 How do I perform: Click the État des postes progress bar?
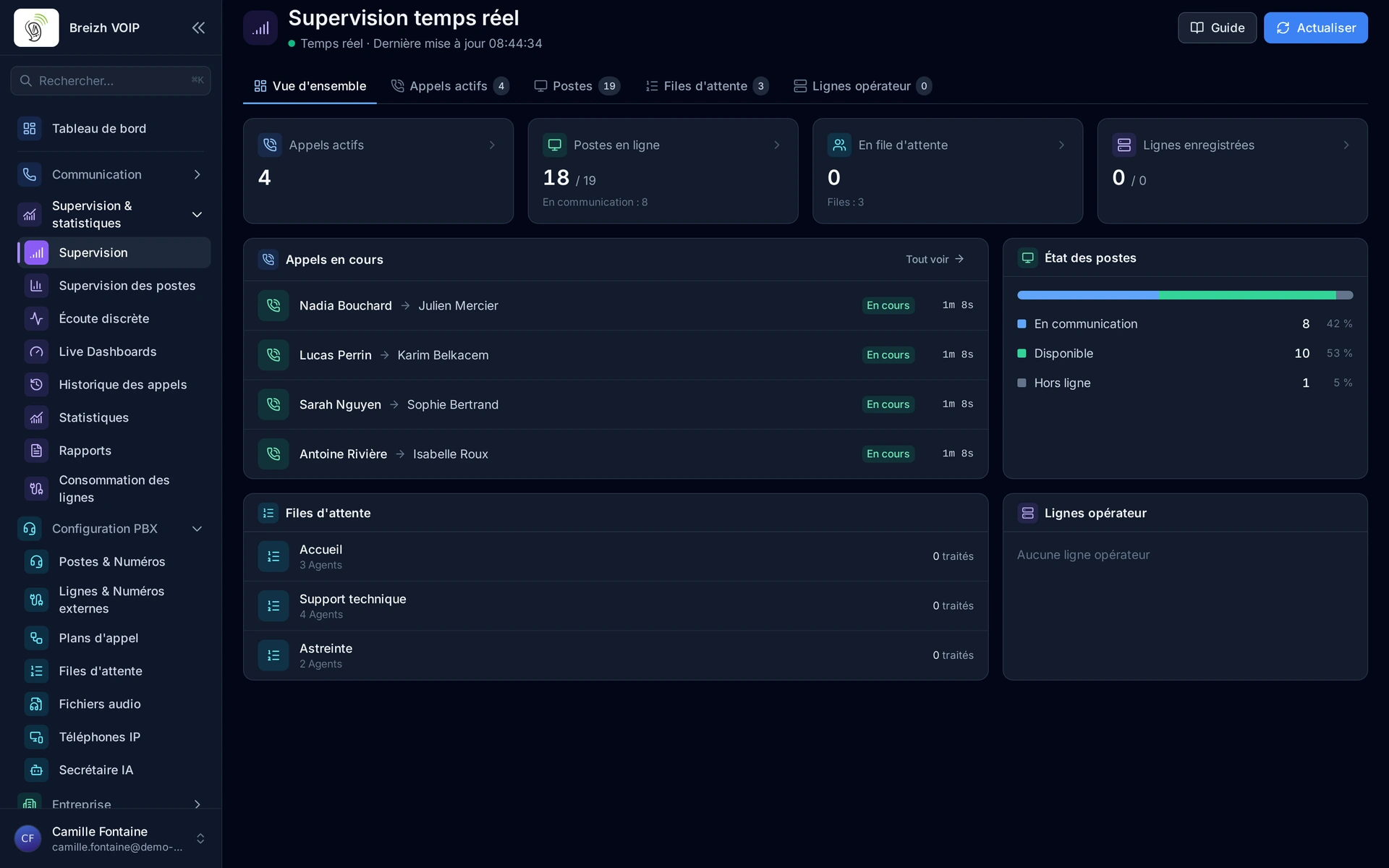(x=1185, y=295)
